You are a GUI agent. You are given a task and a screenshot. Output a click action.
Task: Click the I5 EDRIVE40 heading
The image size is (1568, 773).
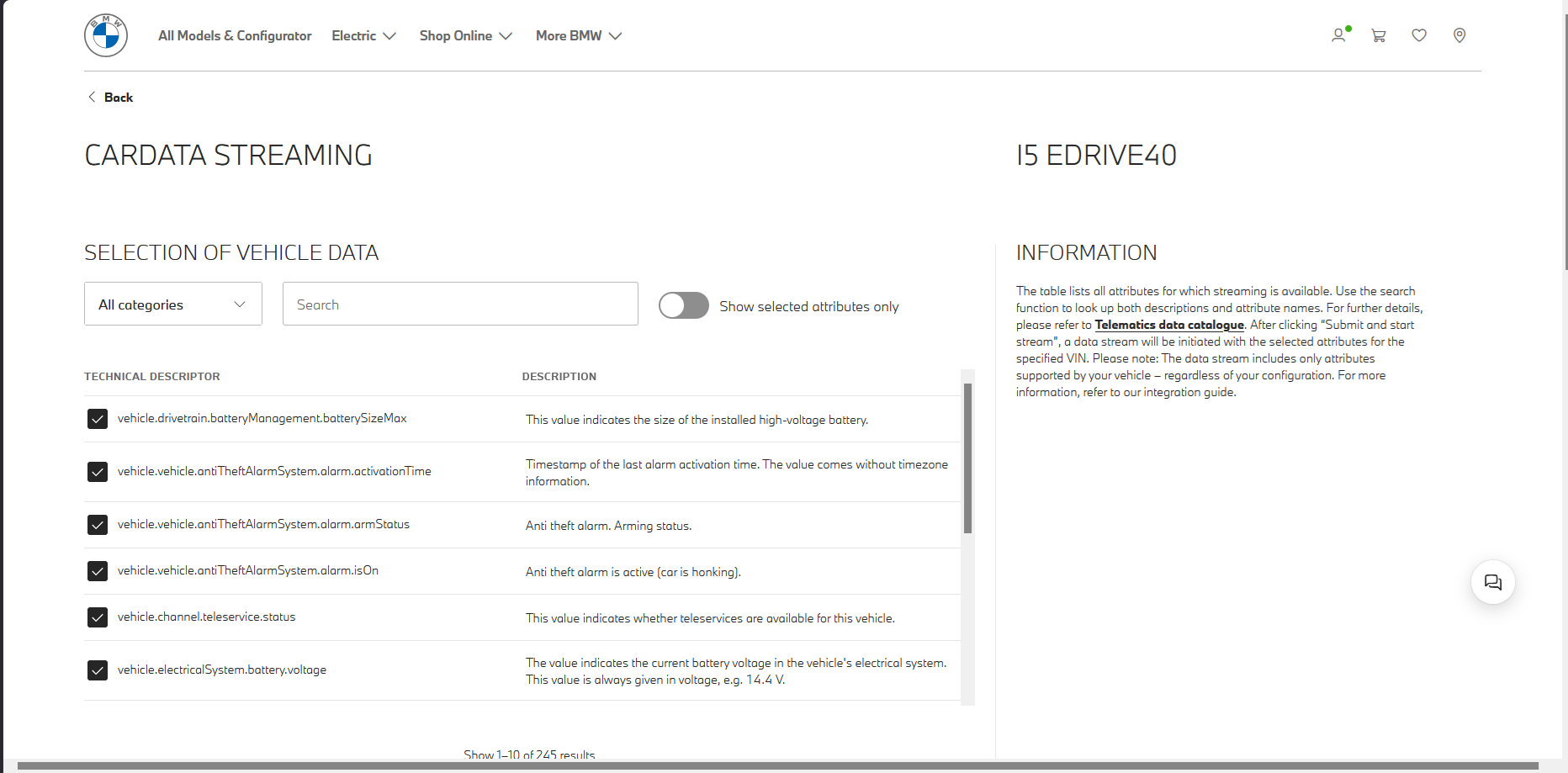(x=1096, y=156)
